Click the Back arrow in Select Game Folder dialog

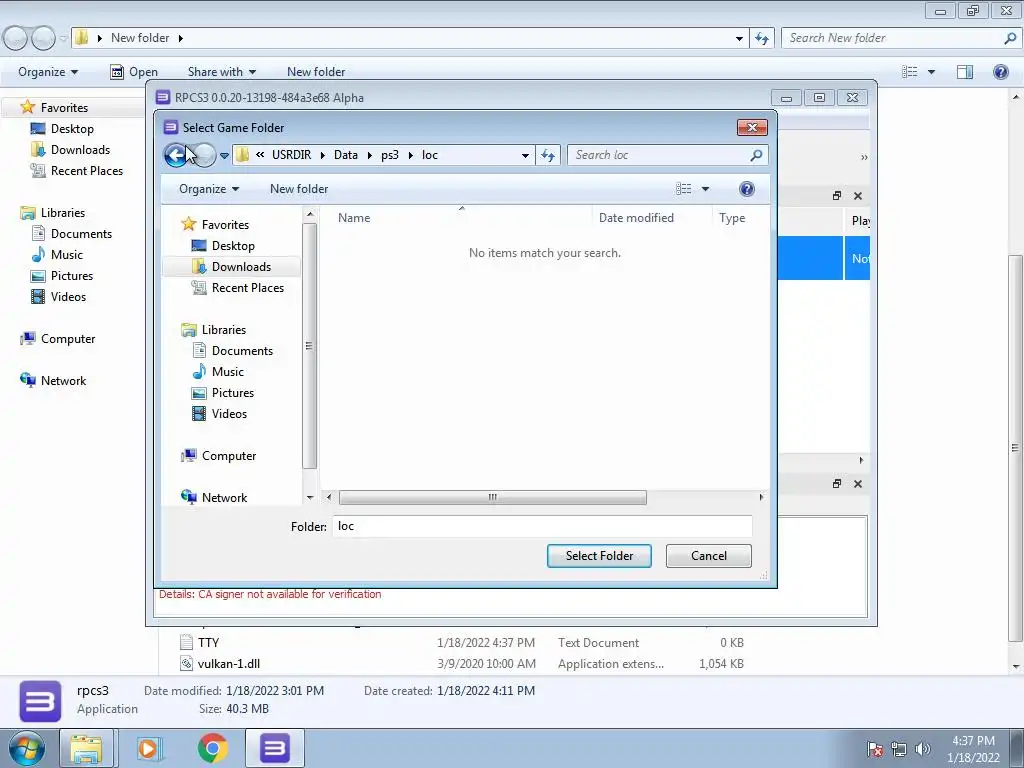coord(176,155)
